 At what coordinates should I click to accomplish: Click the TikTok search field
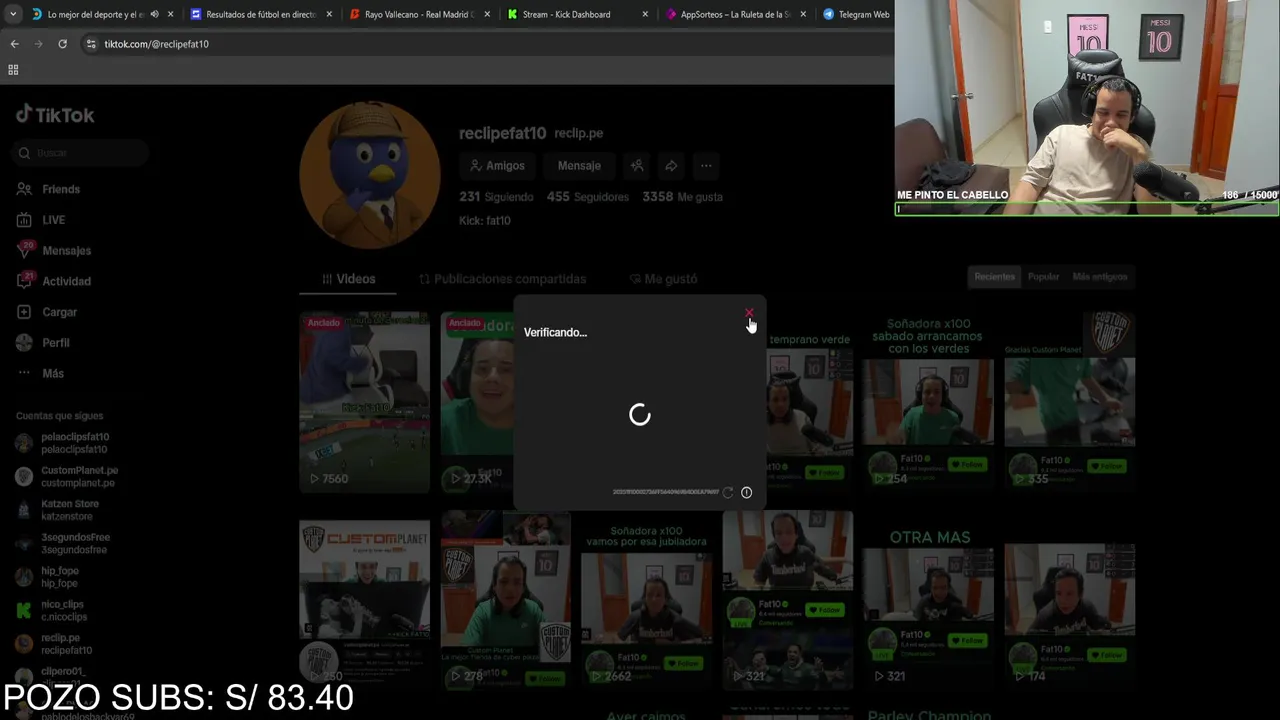[81, 153]
